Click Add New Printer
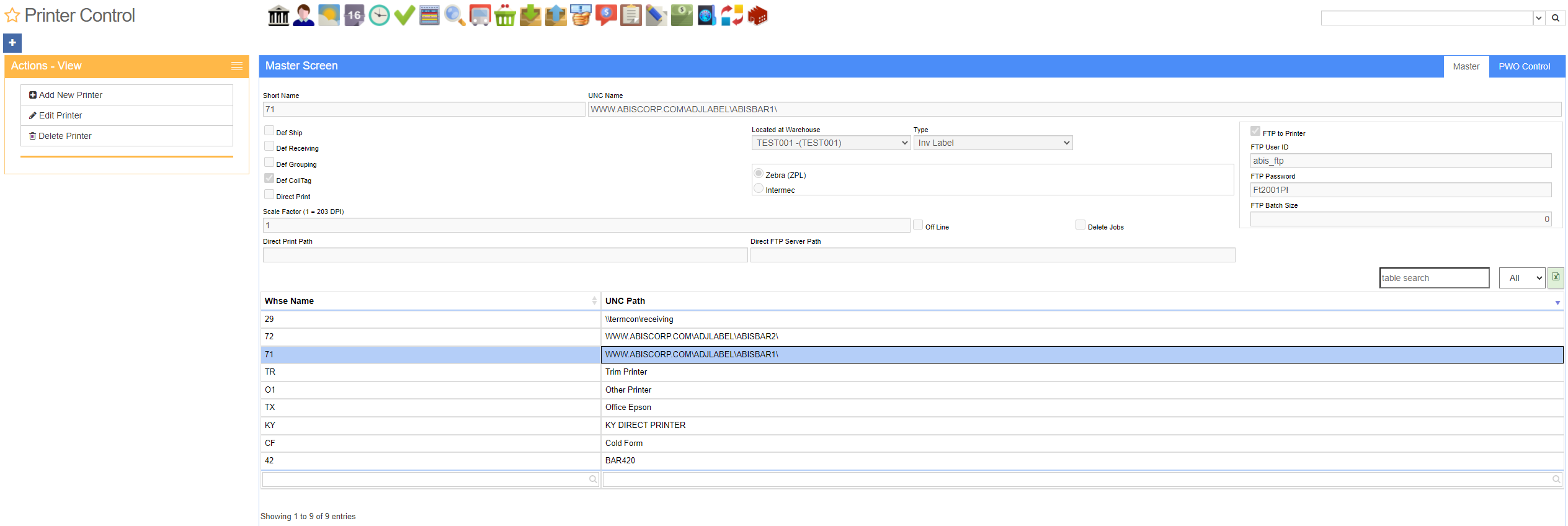 click(127, 95)
